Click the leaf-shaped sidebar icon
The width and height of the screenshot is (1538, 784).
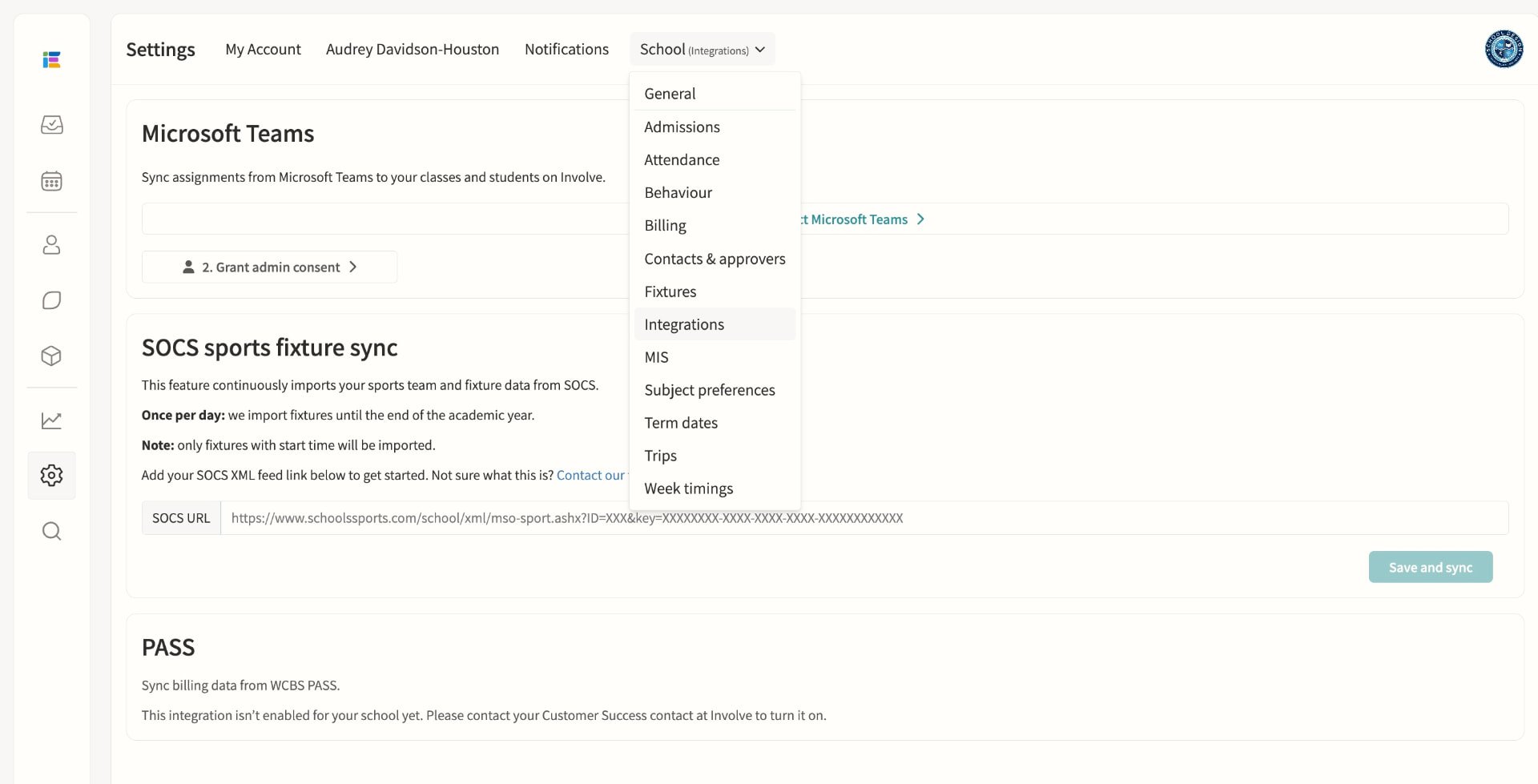pos(51,300)
